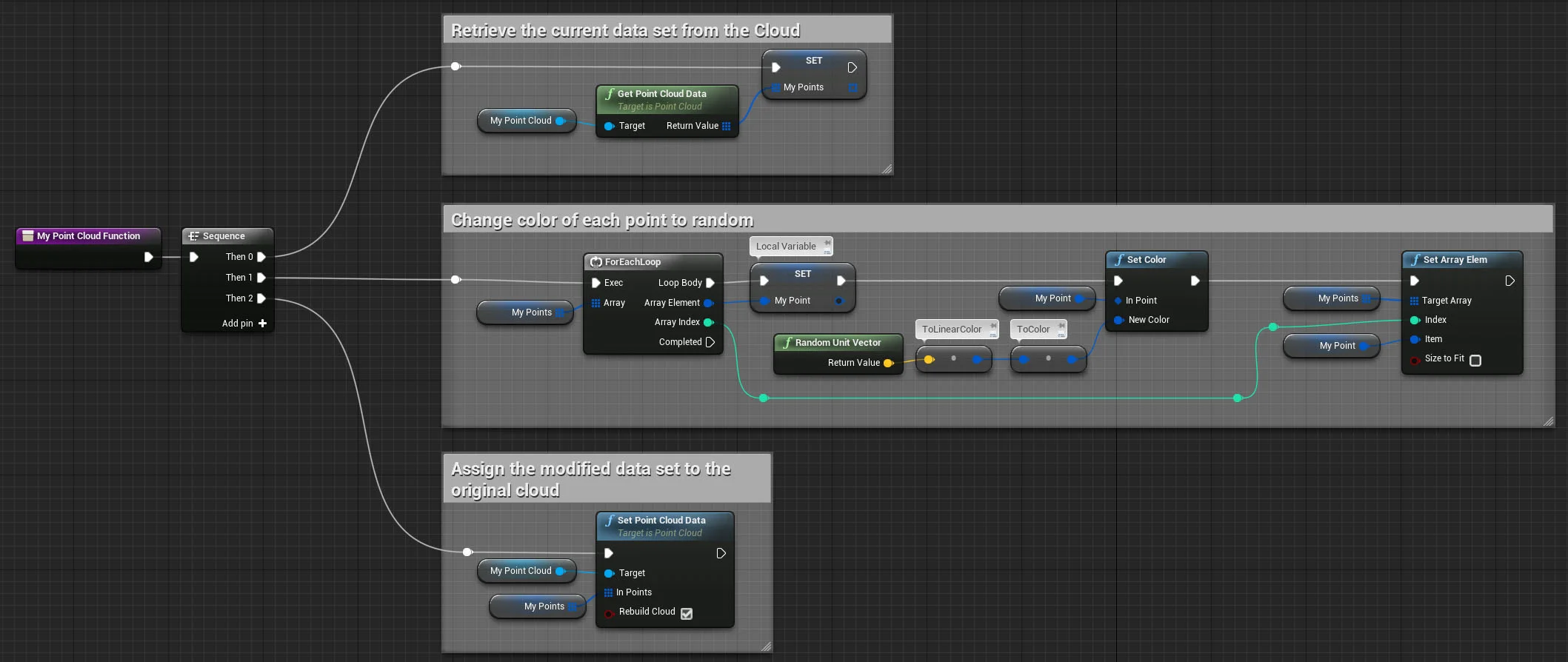Click Target pin on Get Point Cloud Data

(x=609, y=126)
